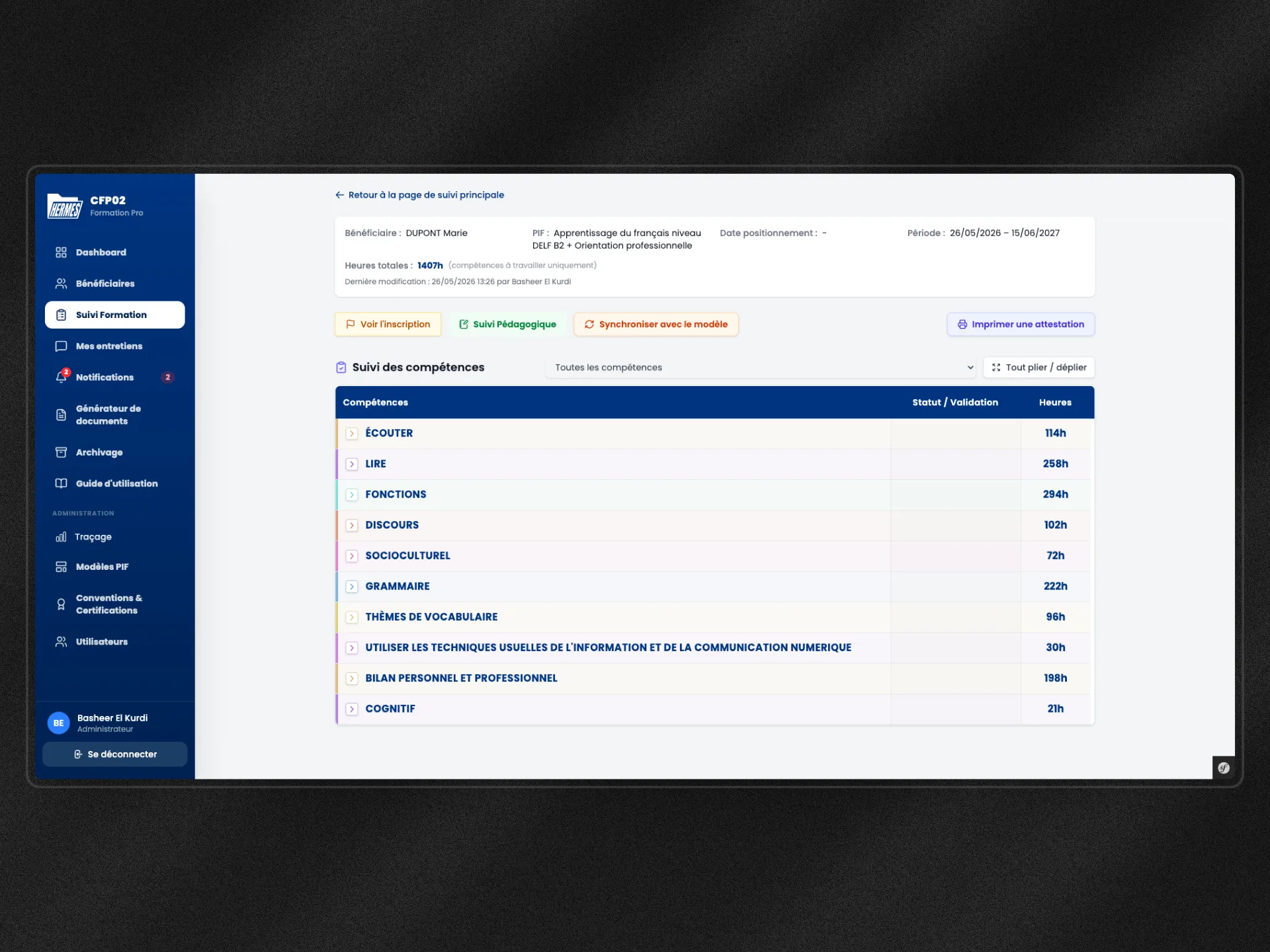Expand the ÉCOUTER competence row
Image resolution: width=1270 pixels, height=952 pixels.
coord(352,434)
